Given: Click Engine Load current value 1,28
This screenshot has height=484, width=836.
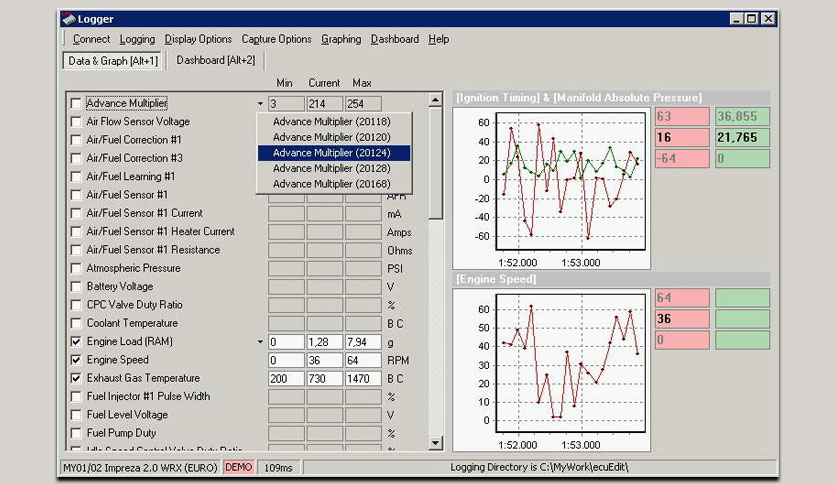Looking at the screenshot, I should 325,342.
